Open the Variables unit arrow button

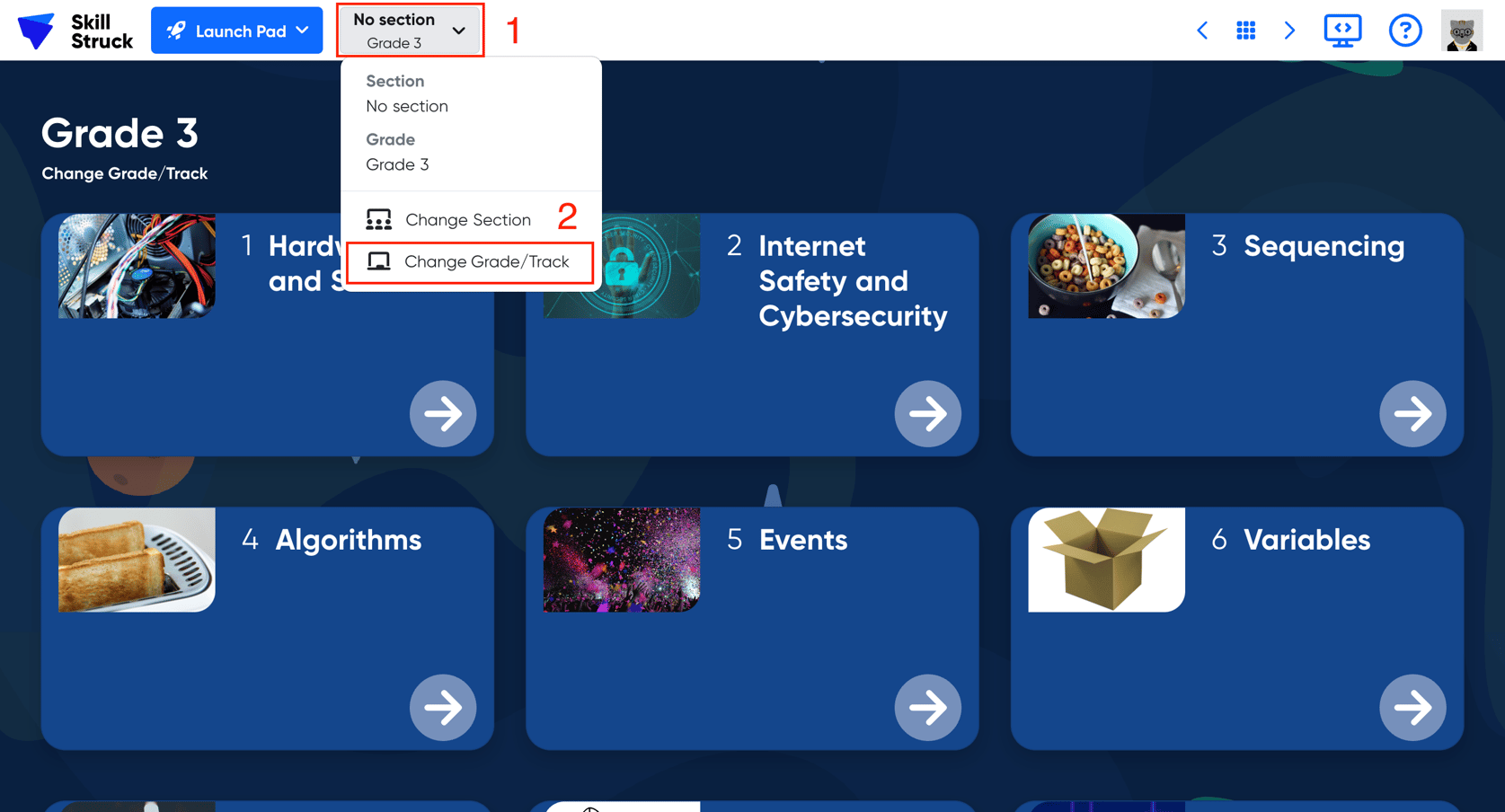pos(1412,708)
